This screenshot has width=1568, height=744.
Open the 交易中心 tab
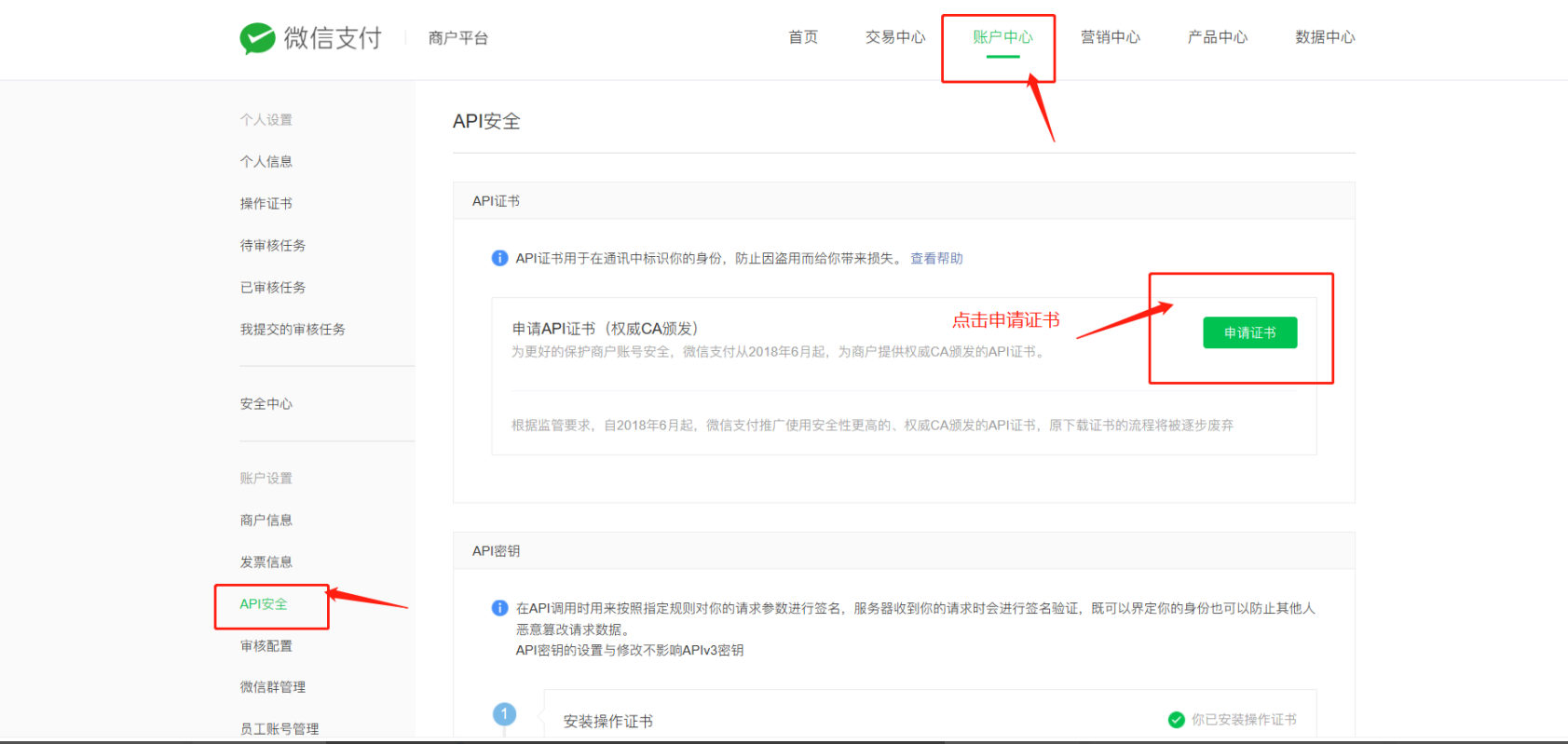895,37
